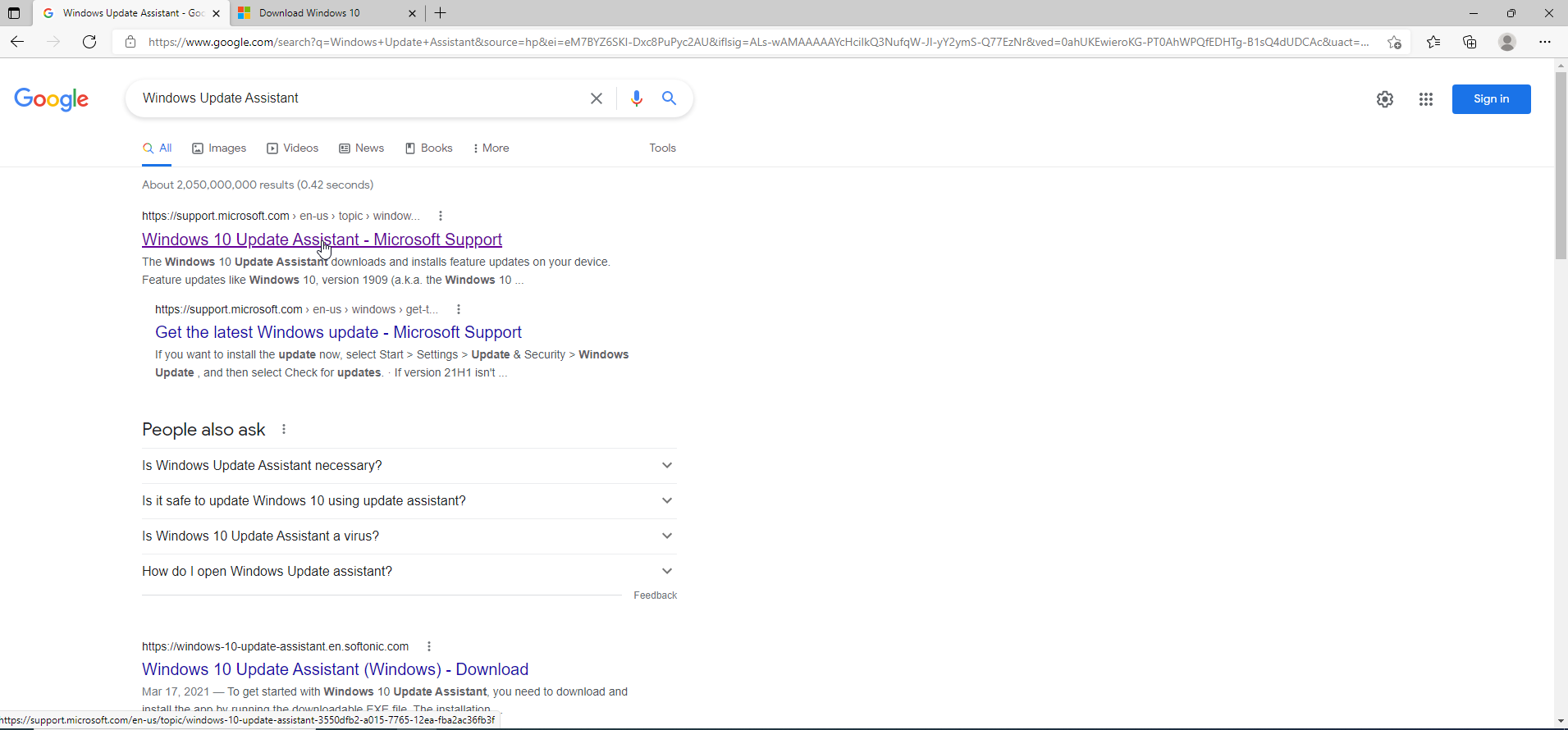Open About this result for People also ask
1568x730 pixels.
pos(284,429)
